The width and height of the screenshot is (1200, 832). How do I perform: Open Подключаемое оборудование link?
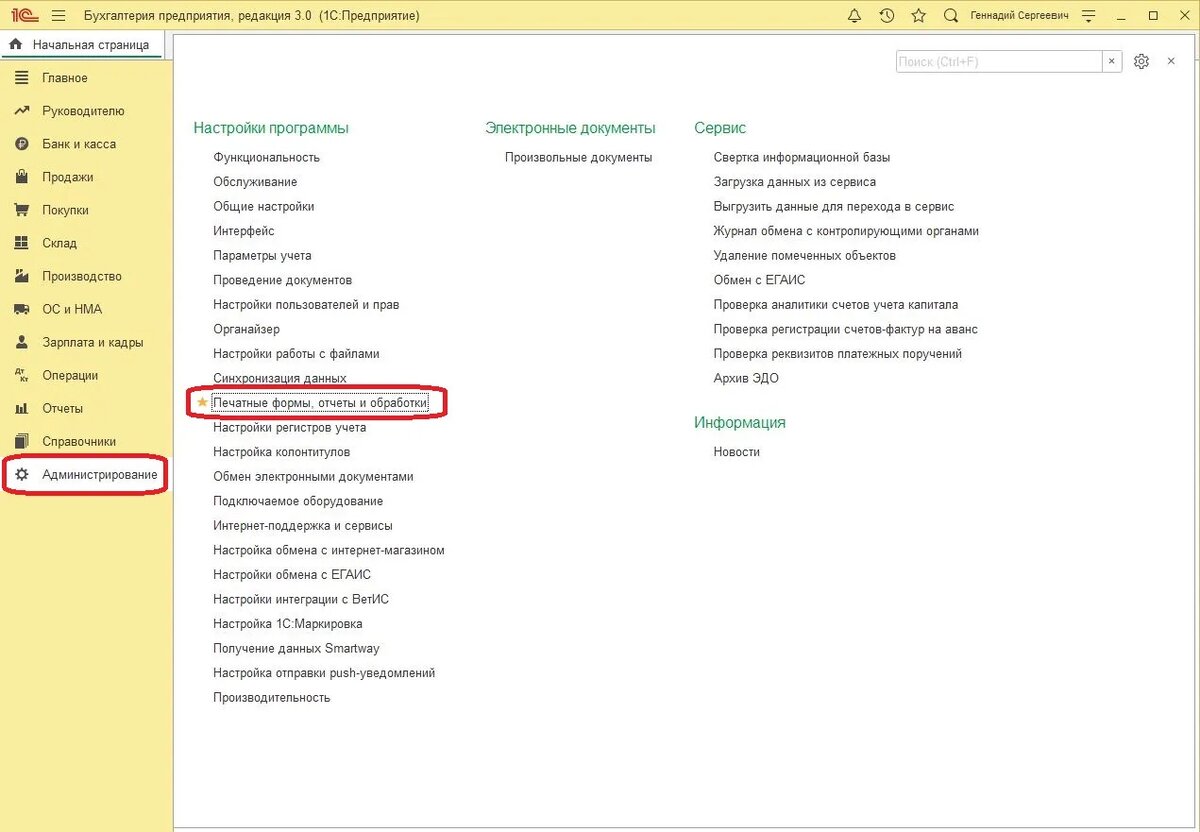pos(298,501)
